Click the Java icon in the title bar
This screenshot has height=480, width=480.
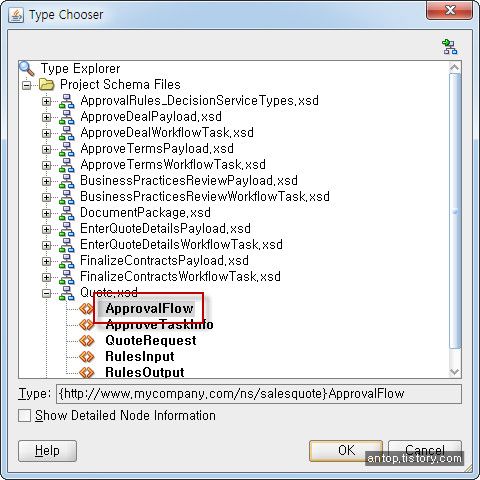point(16,15)
